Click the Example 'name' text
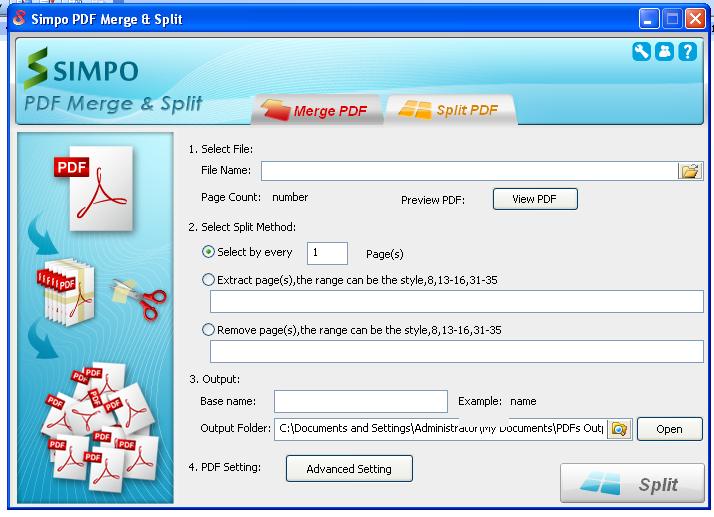The image size is (714, 517). 523,401
